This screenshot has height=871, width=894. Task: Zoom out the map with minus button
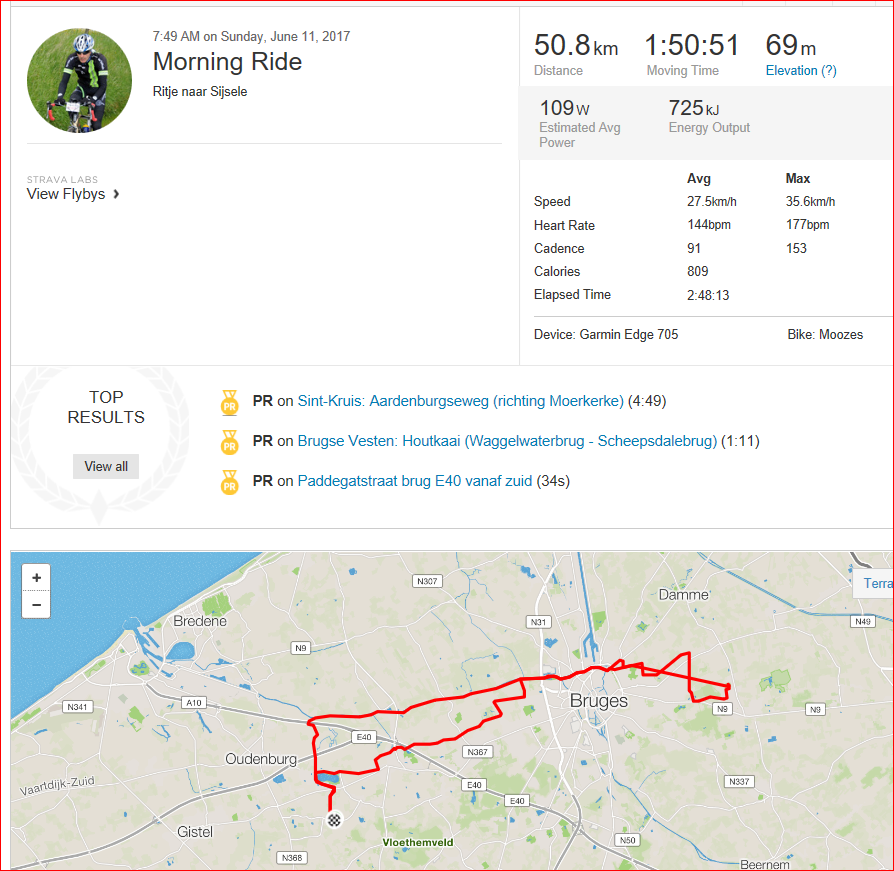click(36, 605)
